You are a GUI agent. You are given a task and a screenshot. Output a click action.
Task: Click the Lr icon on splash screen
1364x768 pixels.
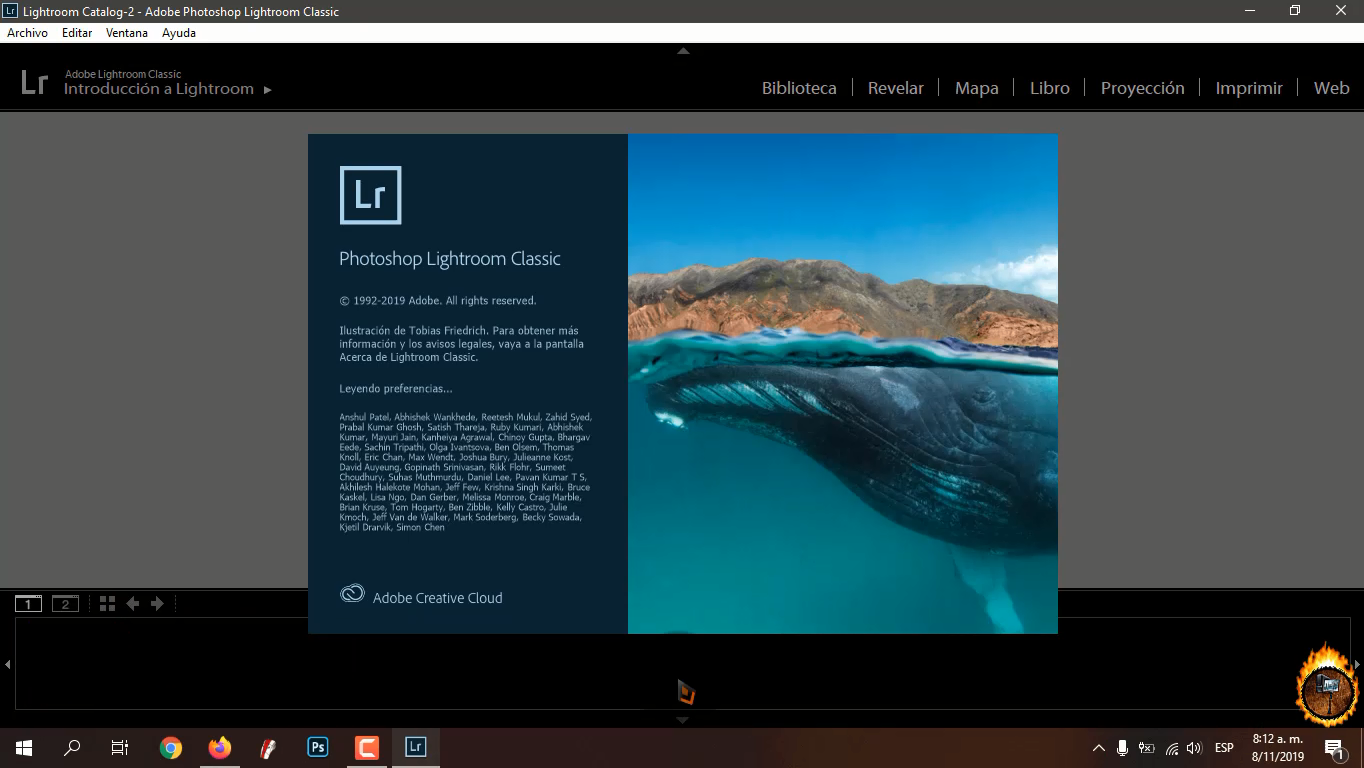point(370,195)
